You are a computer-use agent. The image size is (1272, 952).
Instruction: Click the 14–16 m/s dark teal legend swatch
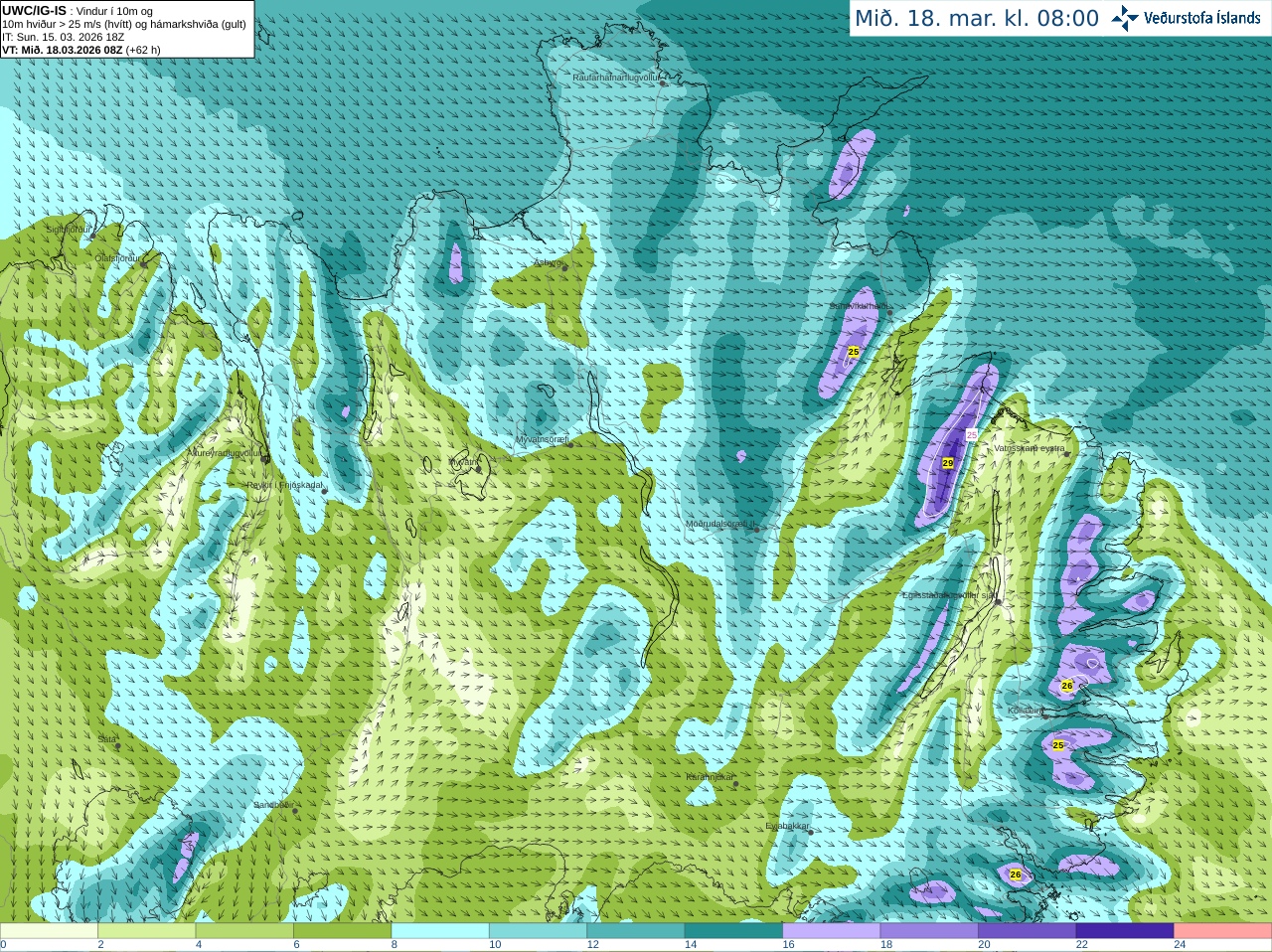coord(733,931)
